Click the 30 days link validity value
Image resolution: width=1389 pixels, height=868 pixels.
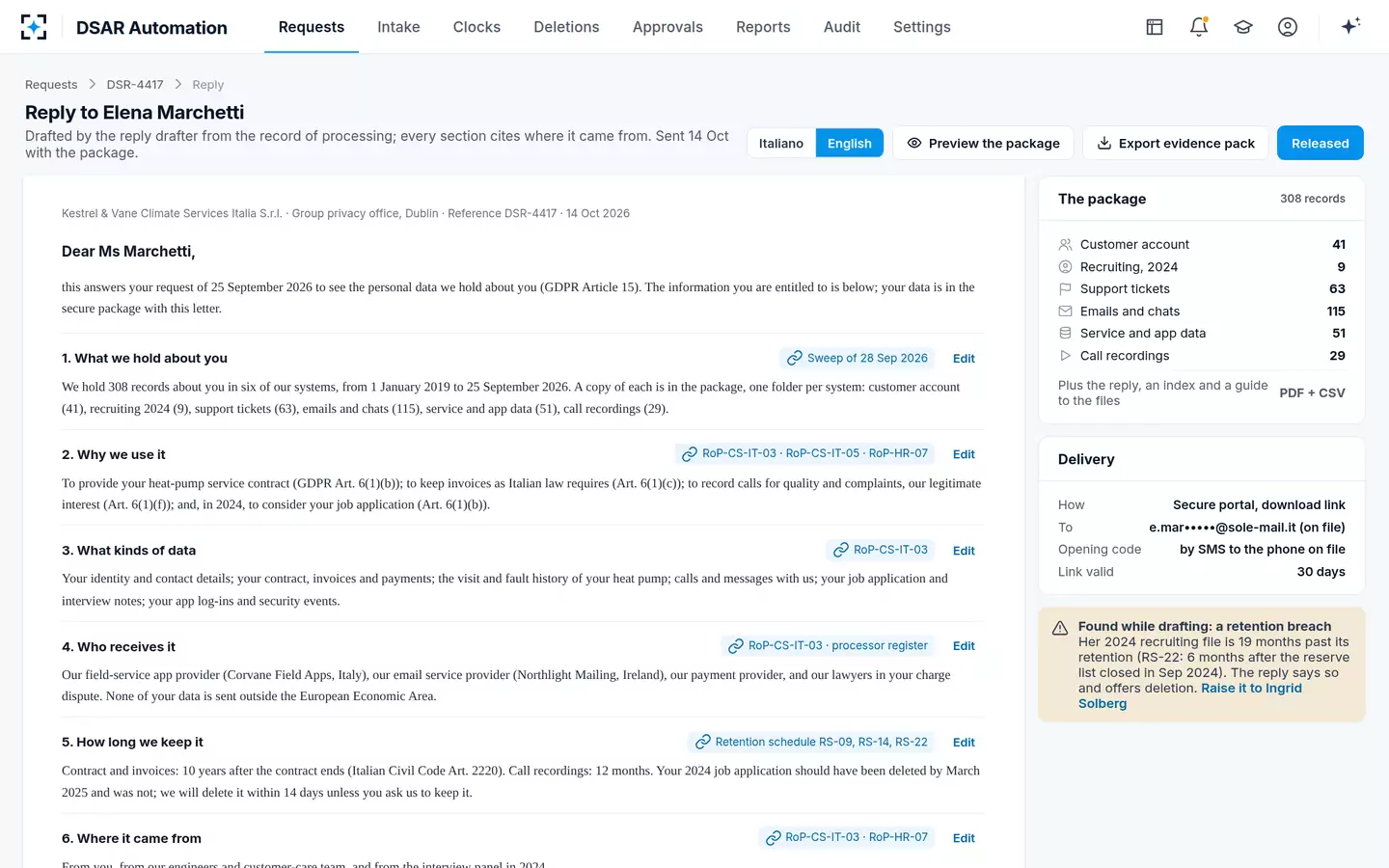click(1321, 572)
